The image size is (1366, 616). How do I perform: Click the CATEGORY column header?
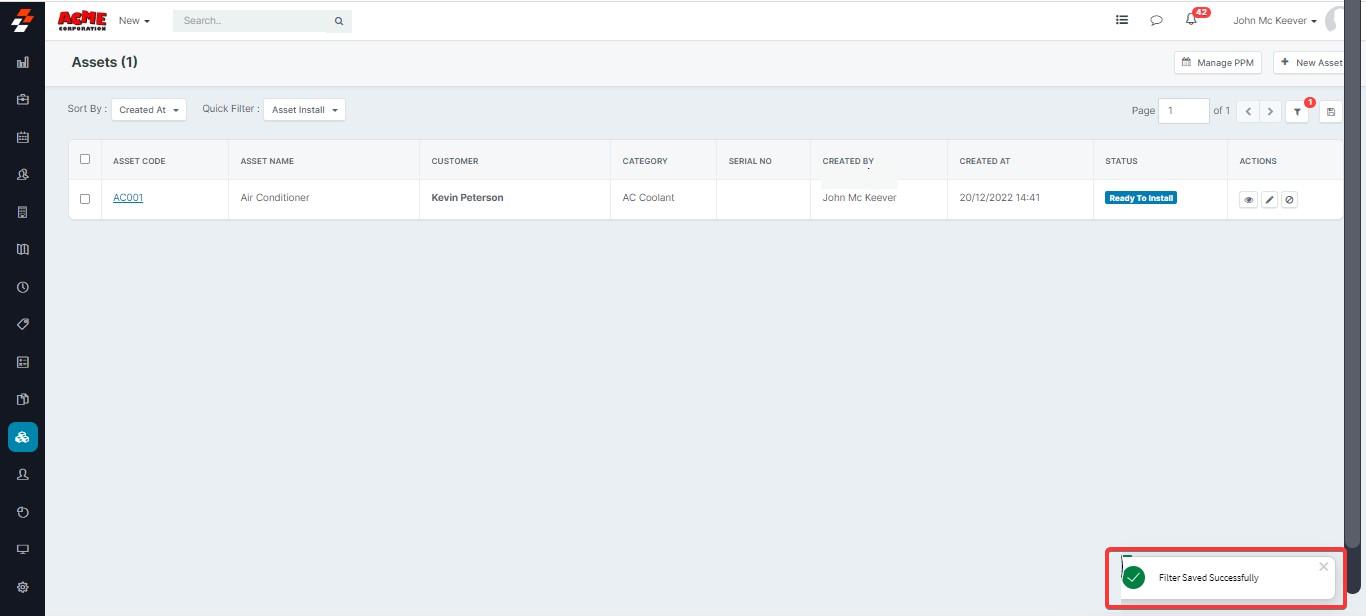tap(645, 161)
